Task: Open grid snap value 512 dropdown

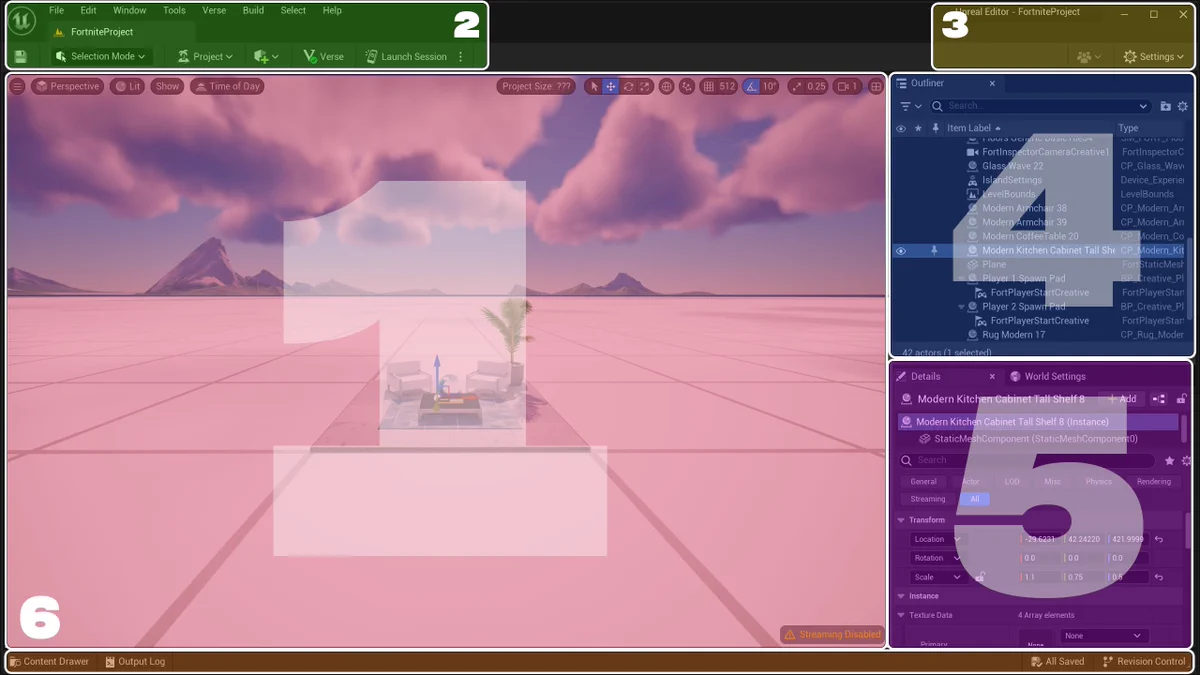Action: click(729, 86)
